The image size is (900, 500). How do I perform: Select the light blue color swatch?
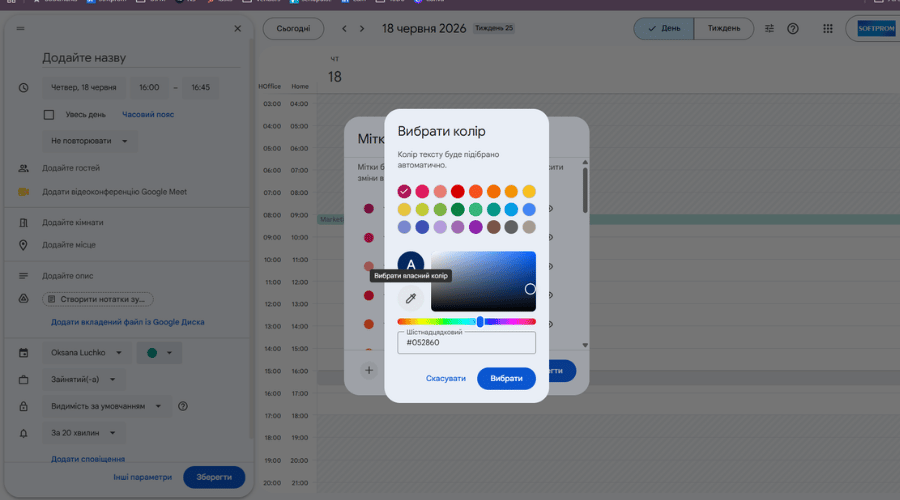pyautogui.click(x=511, y=210)
